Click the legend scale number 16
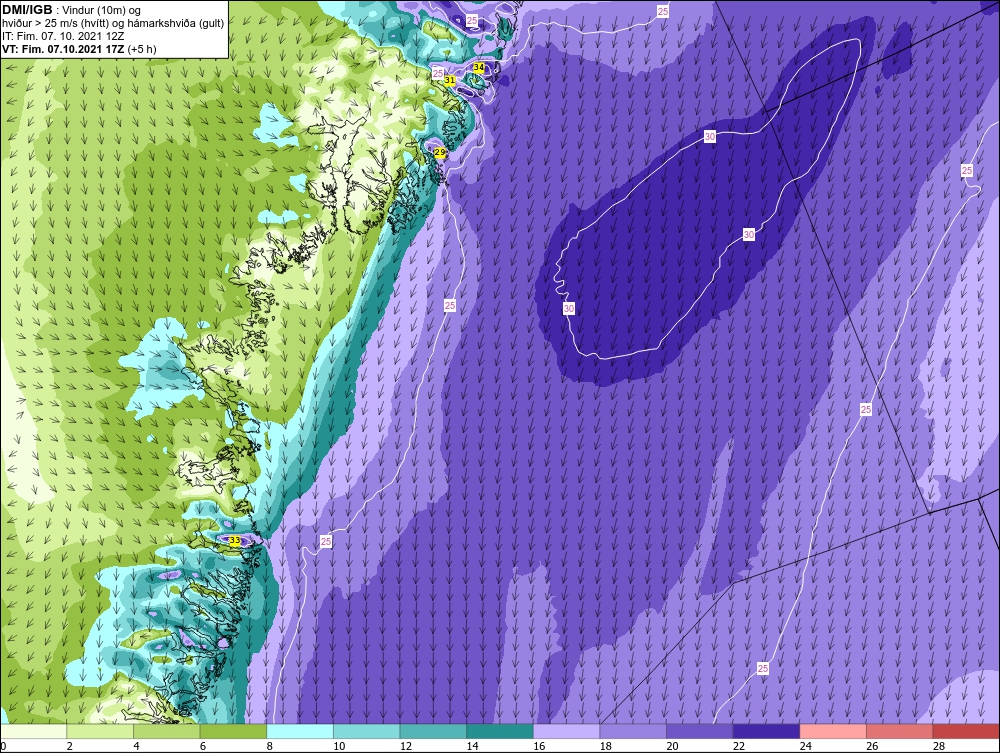 (539, 746)
